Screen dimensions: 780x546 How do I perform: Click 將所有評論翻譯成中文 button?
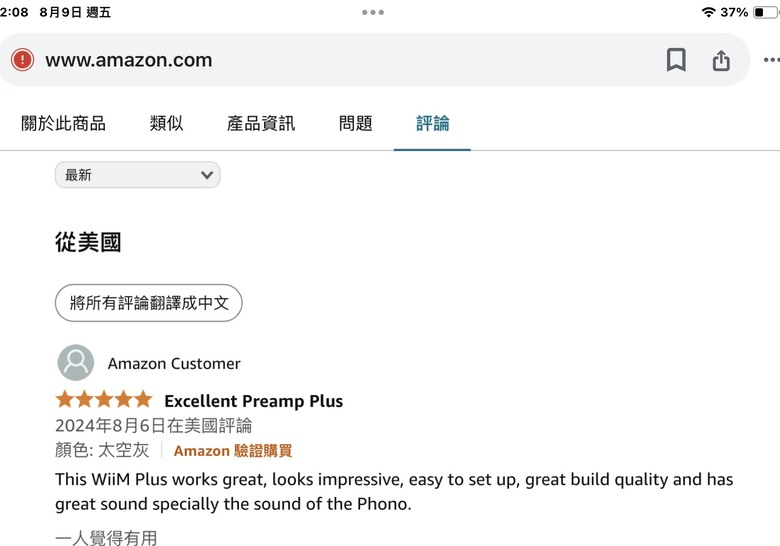pos(149,303)
